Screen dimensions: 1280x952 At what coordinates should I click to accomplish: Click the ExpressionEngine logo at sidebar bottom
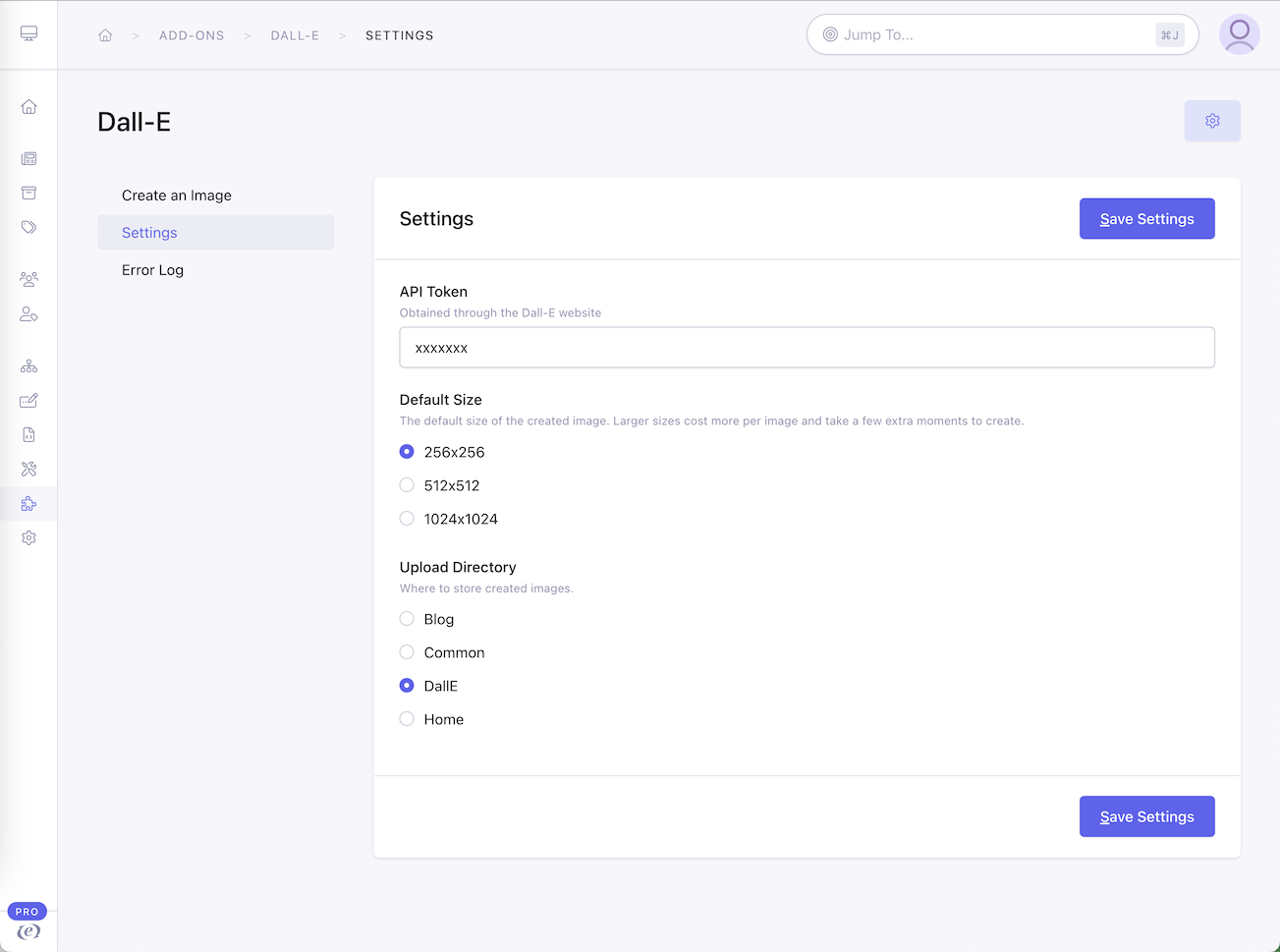click(x=28, y=931)
